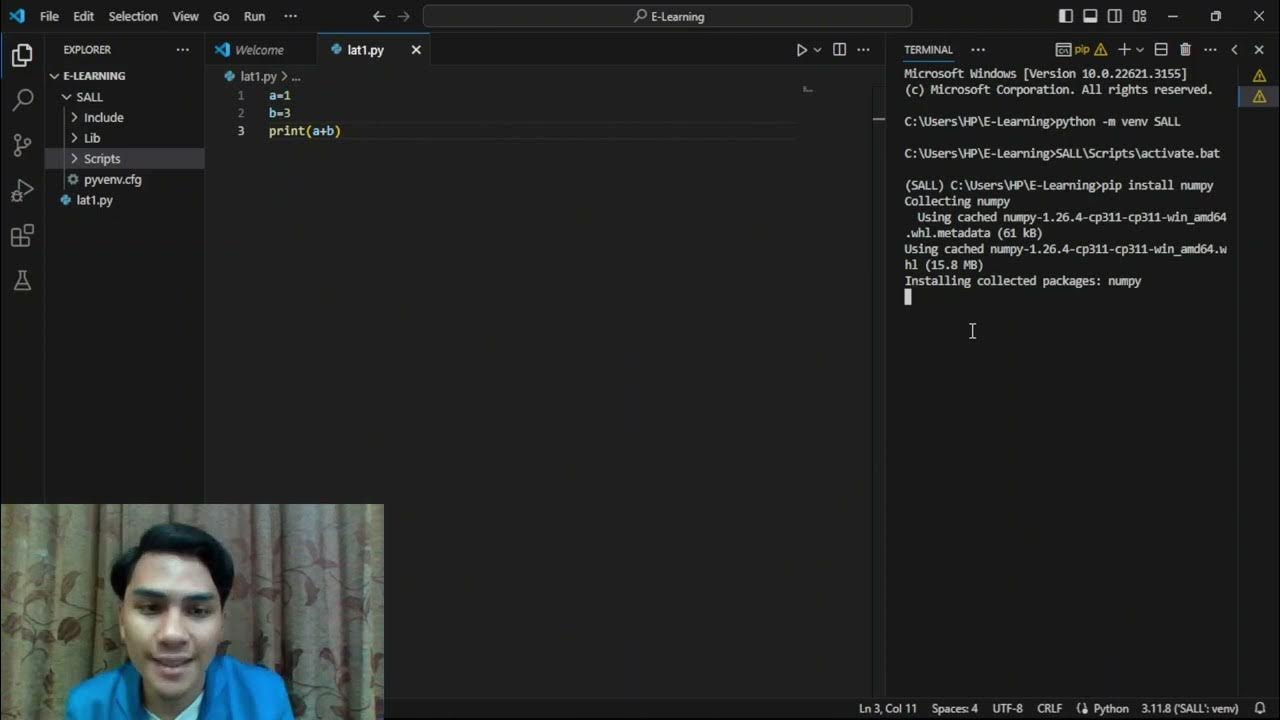Open the Go menu
Screen dimensions: 1280x720
click(221, 16)
